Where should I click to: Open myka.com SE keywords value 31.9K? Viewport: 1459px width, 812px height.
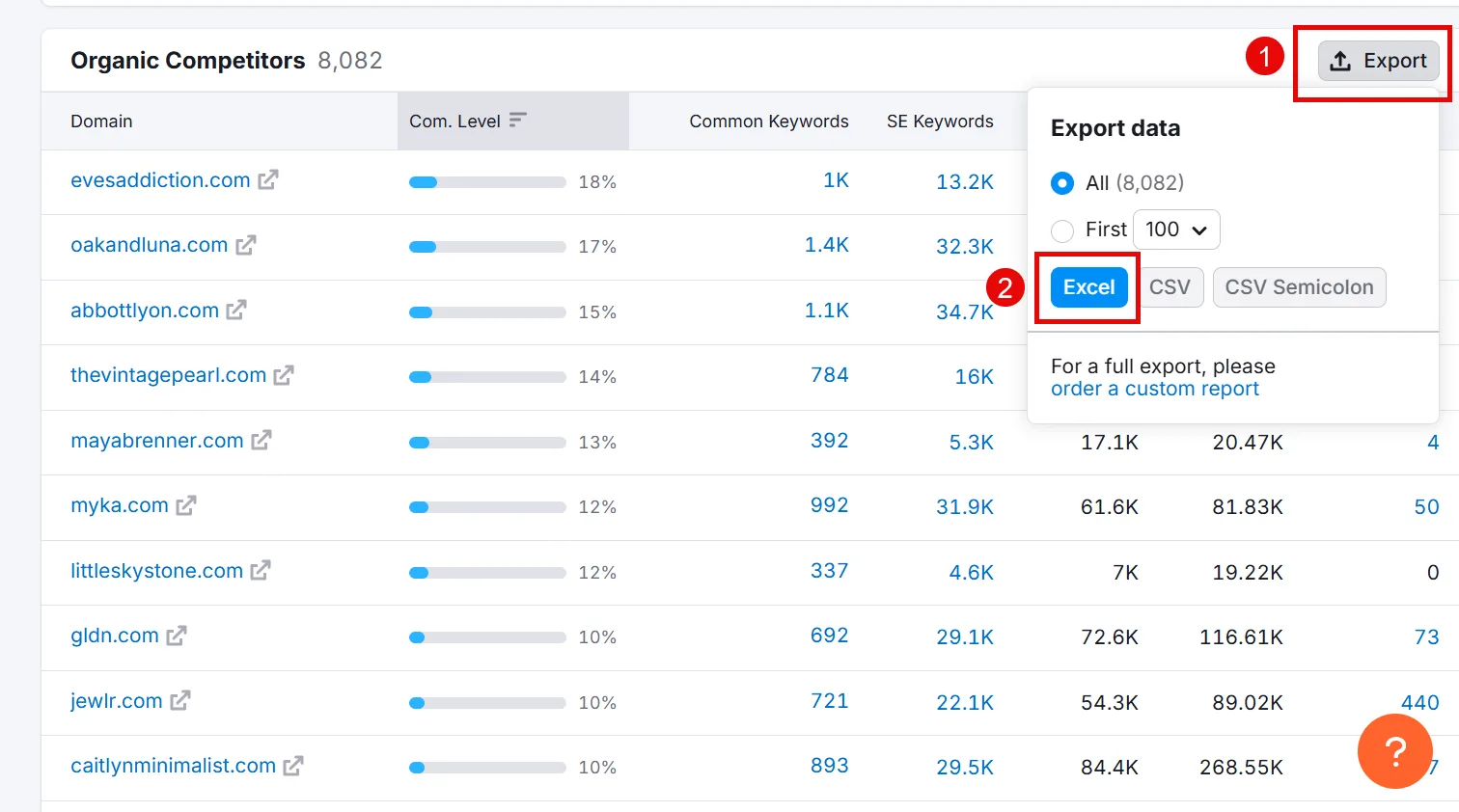coord(965,507)
